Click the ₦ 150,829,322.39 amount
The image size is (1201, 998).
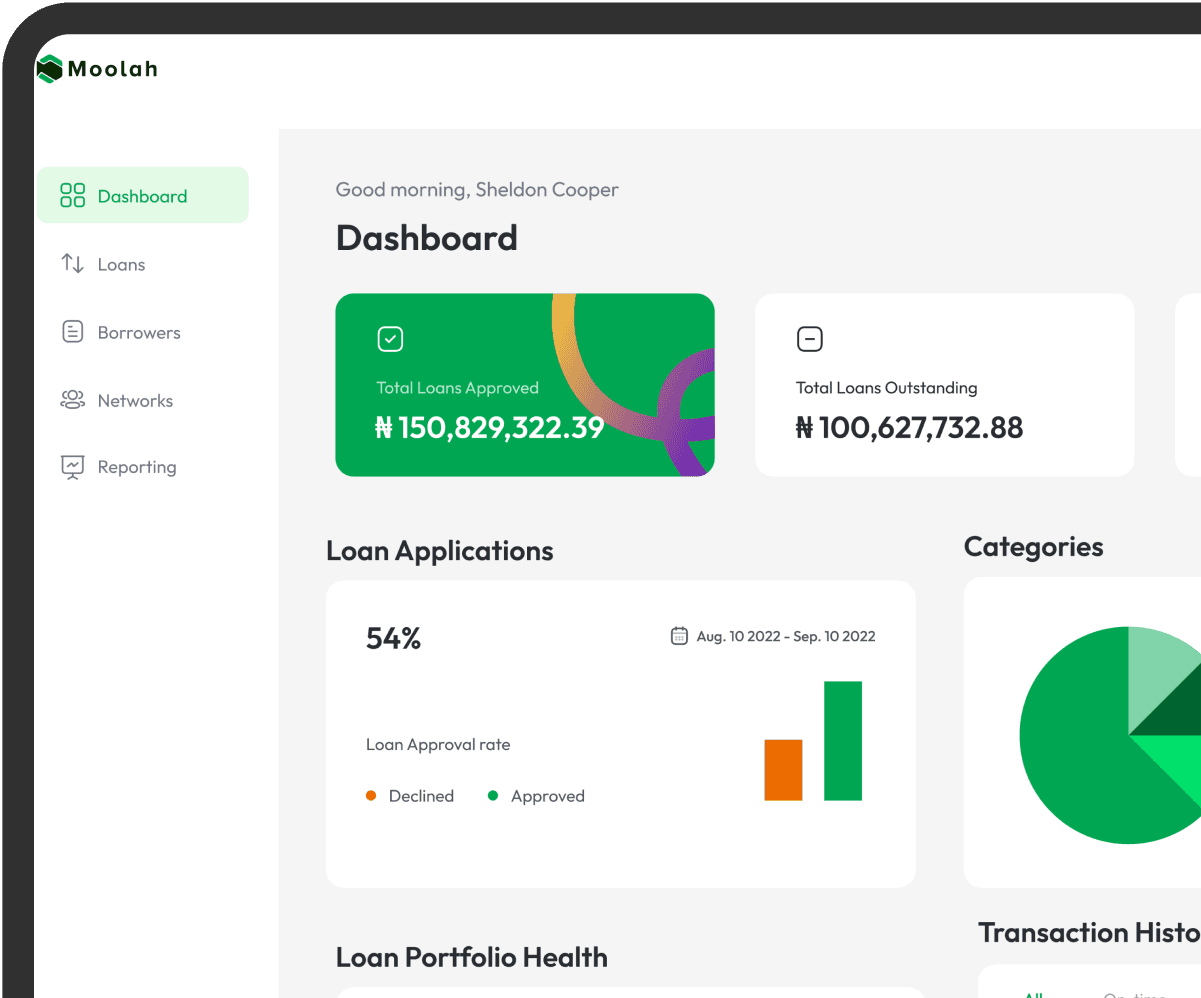pyautogui.click(x=489, y=428)
